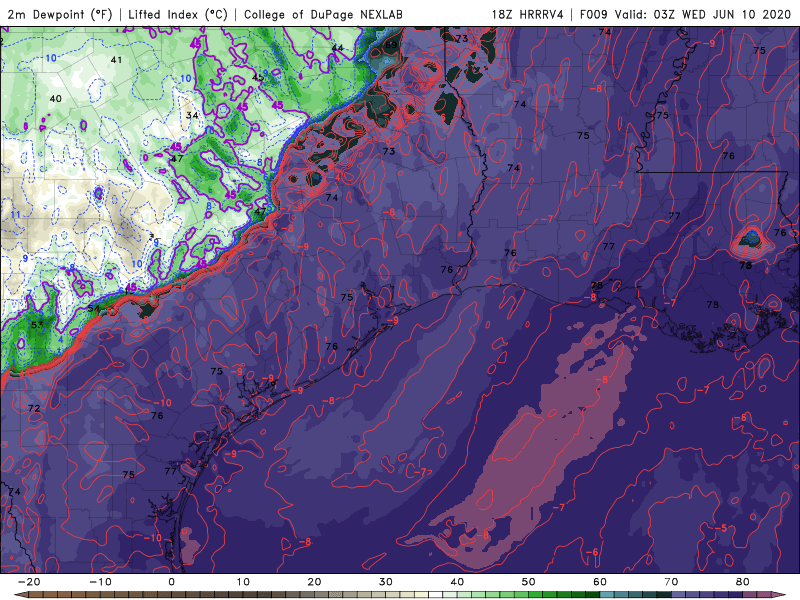Screen dimensions: 800x600
Task: Click the '40' colorbar scale label
Action: [x=457, y=582]
